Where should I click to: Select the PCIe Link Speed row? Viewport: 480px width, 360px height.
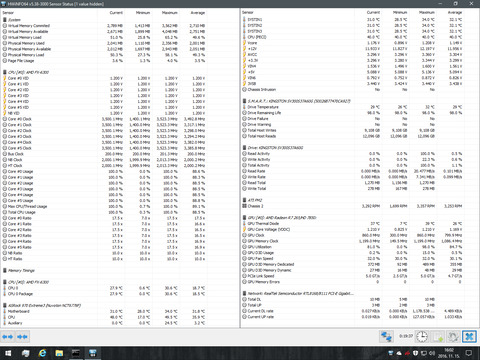[x=353, y=276]
